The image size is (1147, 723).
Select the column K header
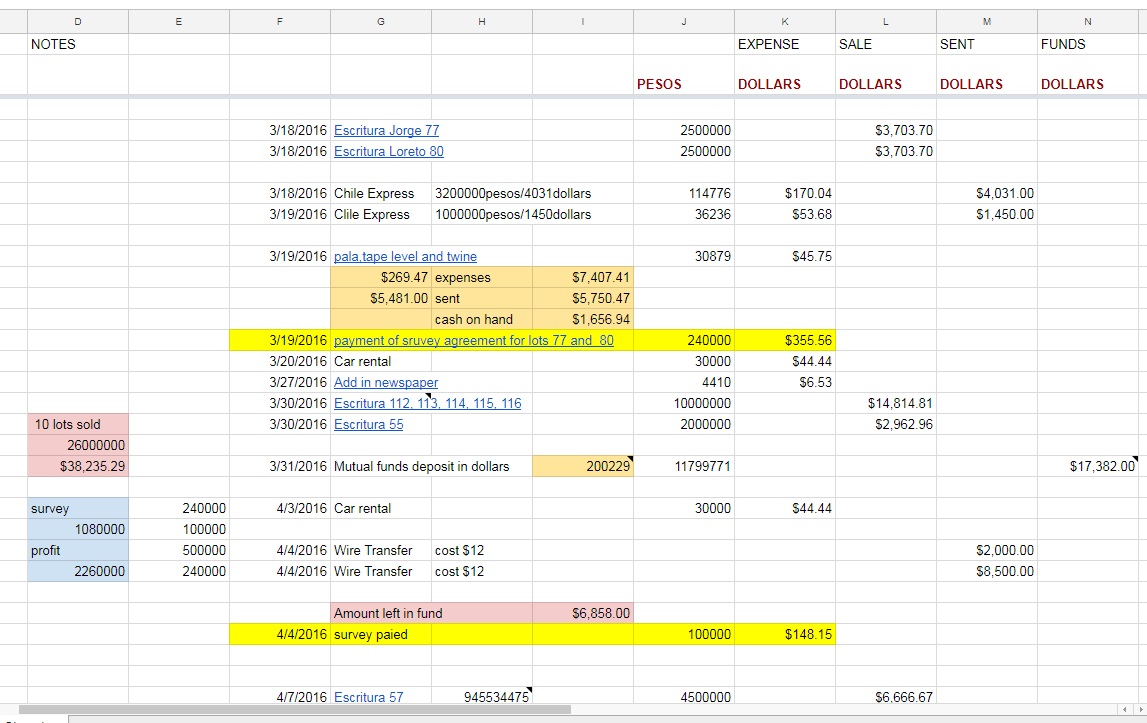784,21
